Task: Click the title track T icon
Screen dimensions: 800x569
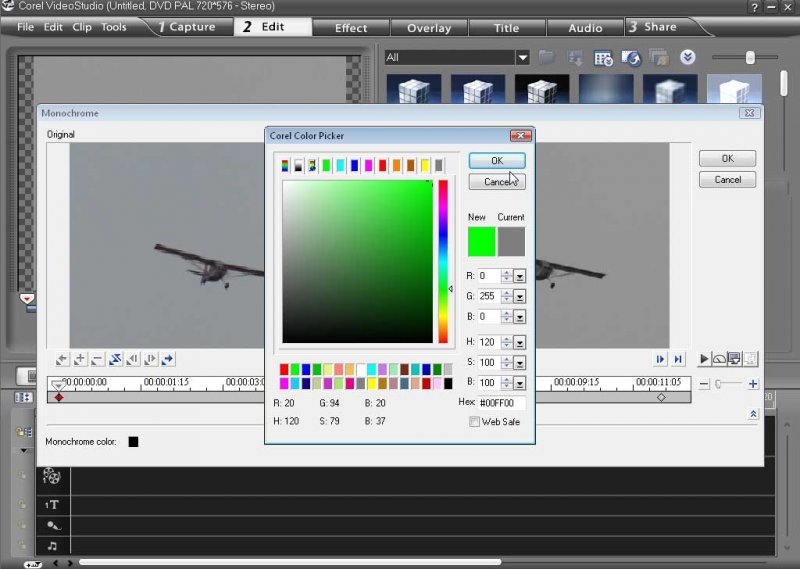Action: tap(52, 505)
